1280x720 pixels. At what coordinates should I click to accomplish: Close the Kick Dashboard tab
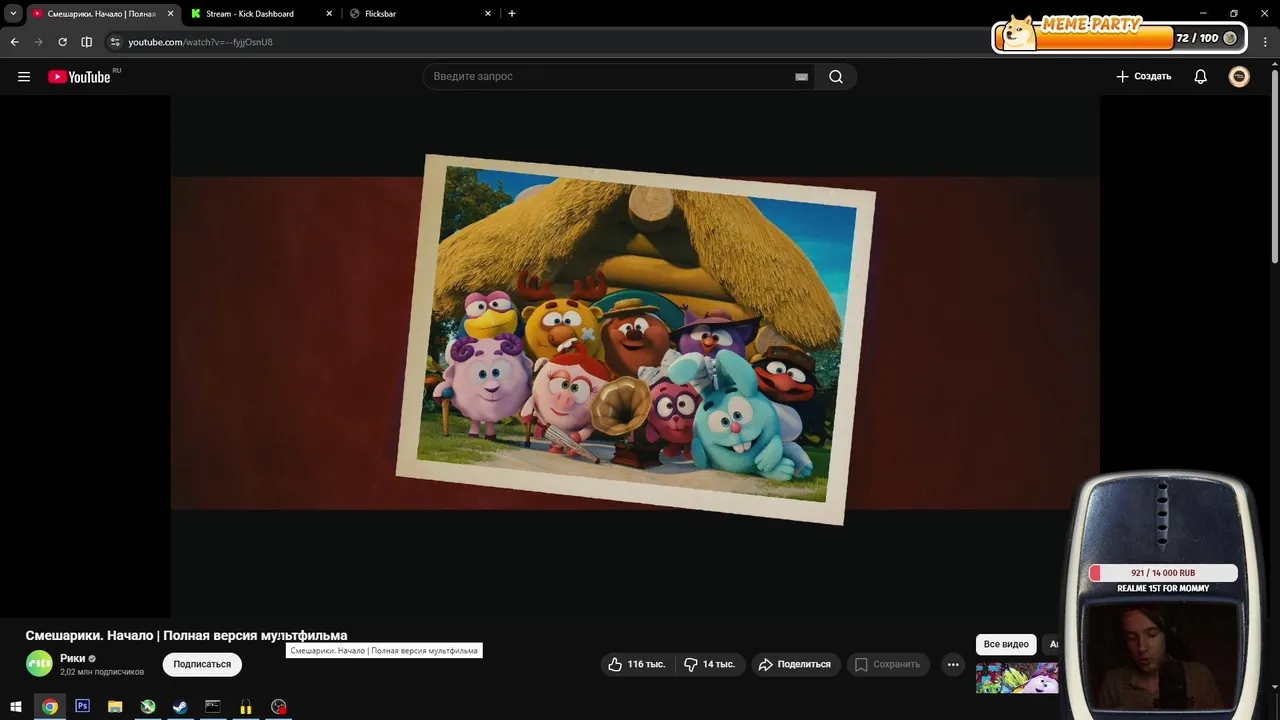tap(330, 14)
